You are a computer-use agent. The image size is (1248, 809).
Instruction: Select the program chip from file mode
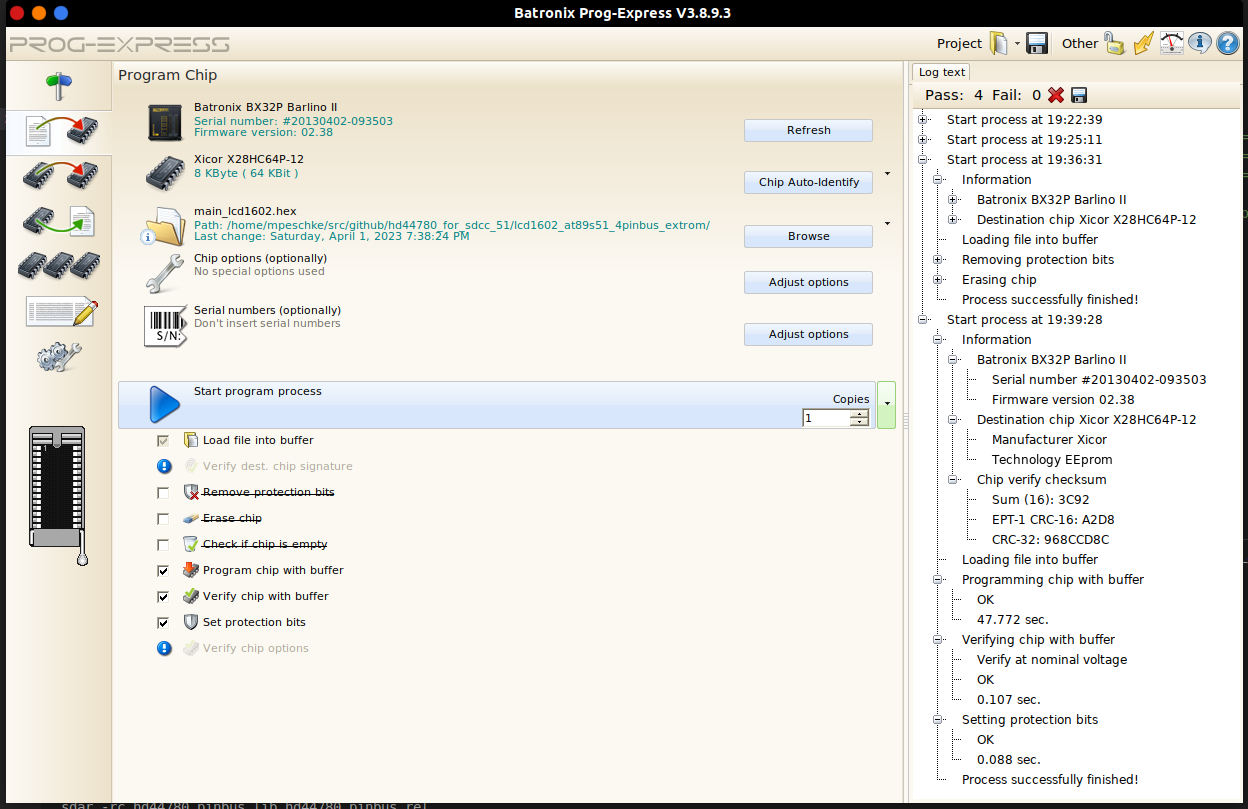click(x=59, y=131)
